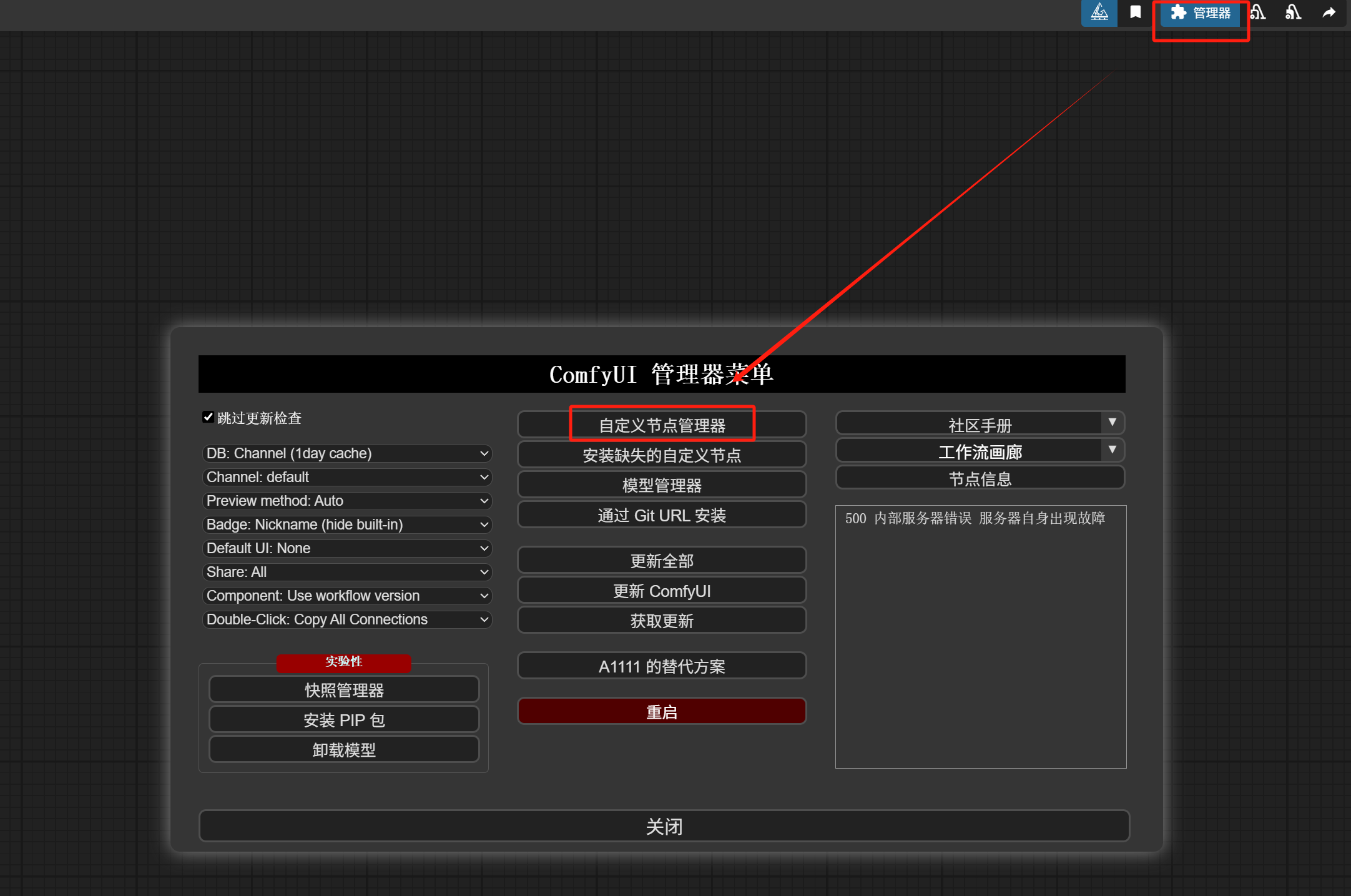Open the DB: Channel (1day cache) dropdown
This screenshot has height=896, width=1351.
click(347, 453)
